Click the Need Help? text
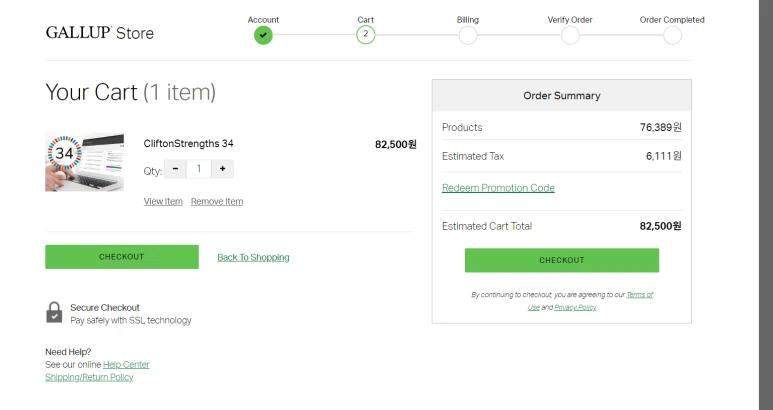 coord(68,352)
